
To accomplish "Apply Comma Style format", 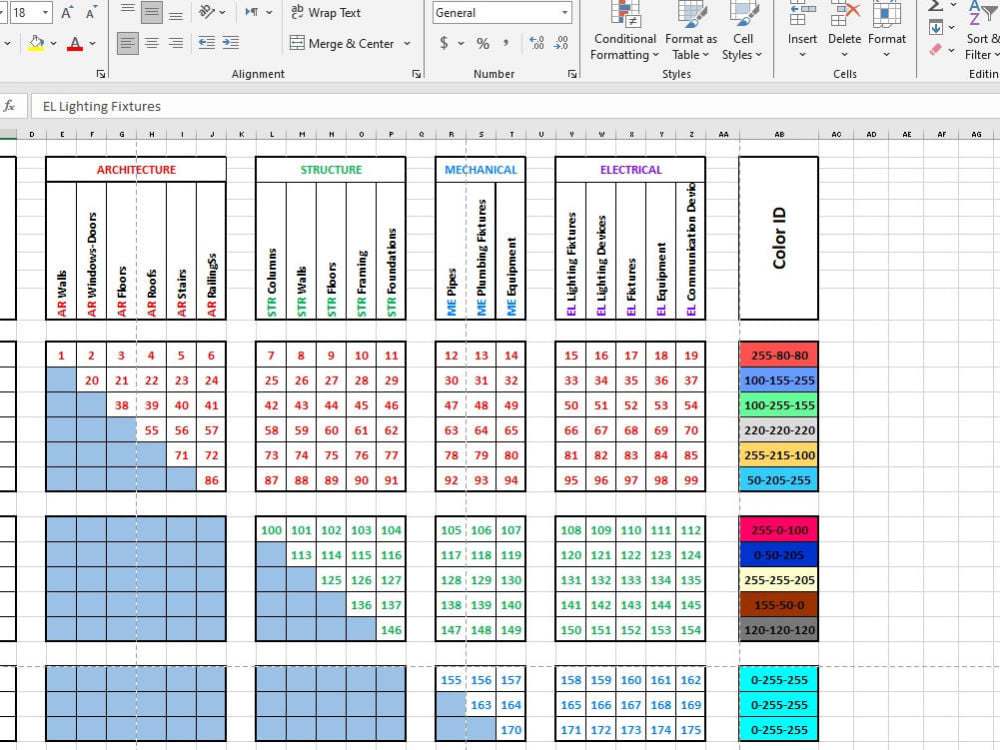I will pyautogui.click(x=506, y=43).
